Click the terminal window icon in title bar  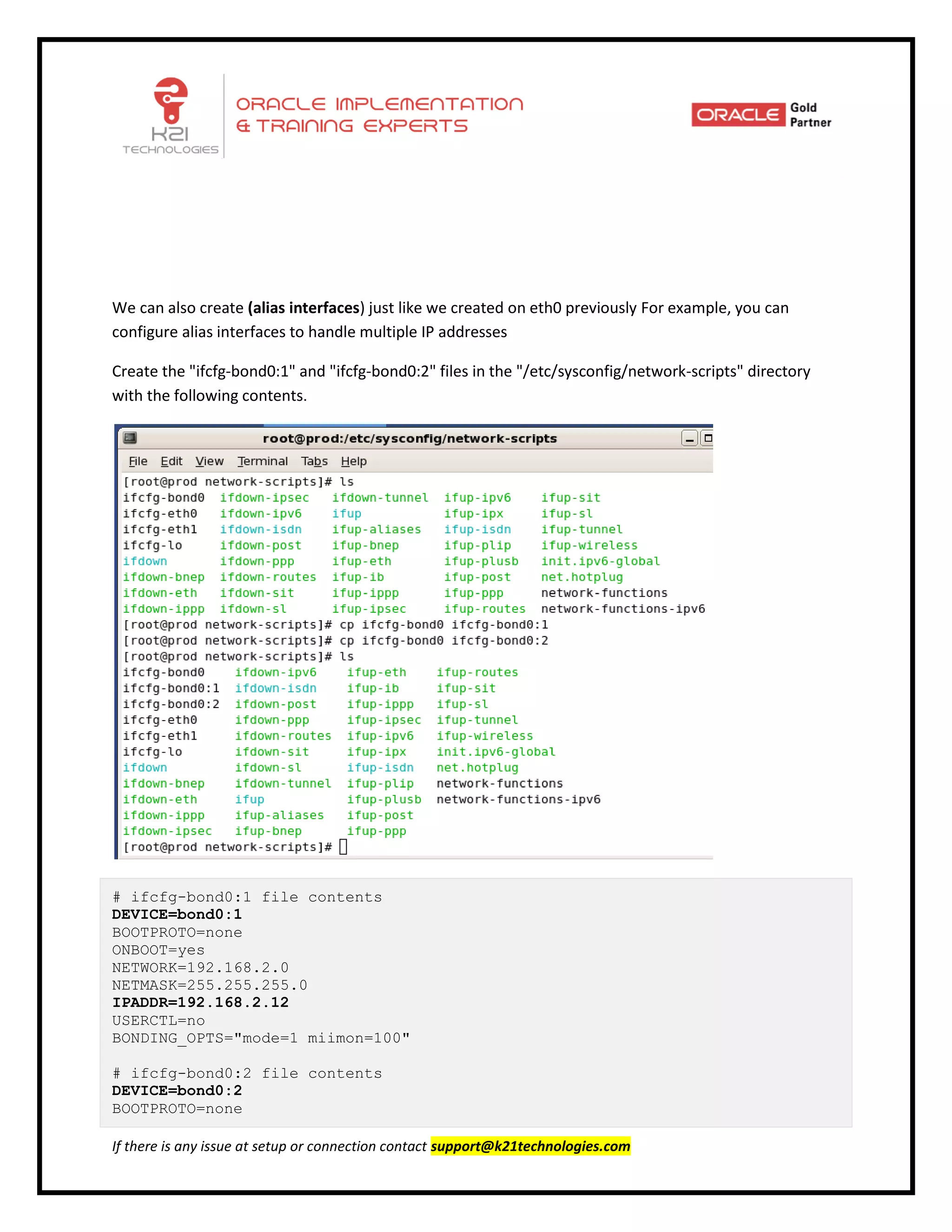click(x=130, y=438)
